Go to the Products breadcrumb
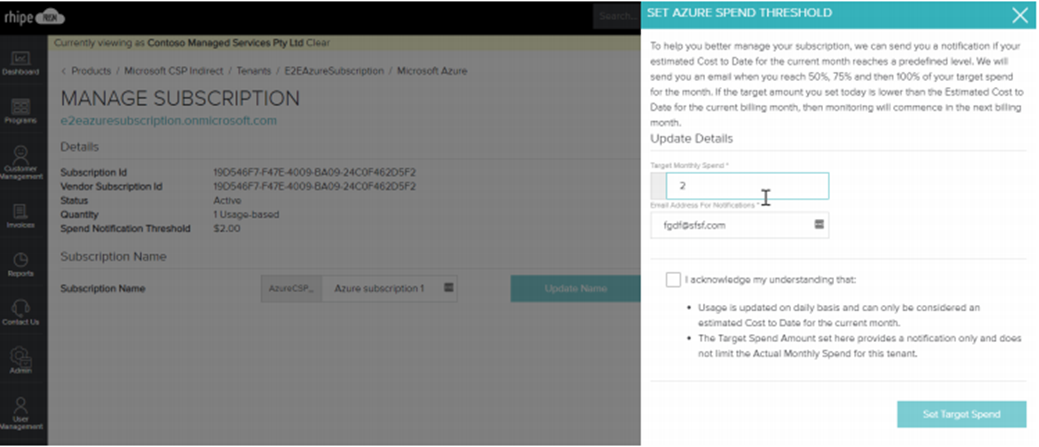The width and height of the screenshot is (1039, 447). point(91,71)
